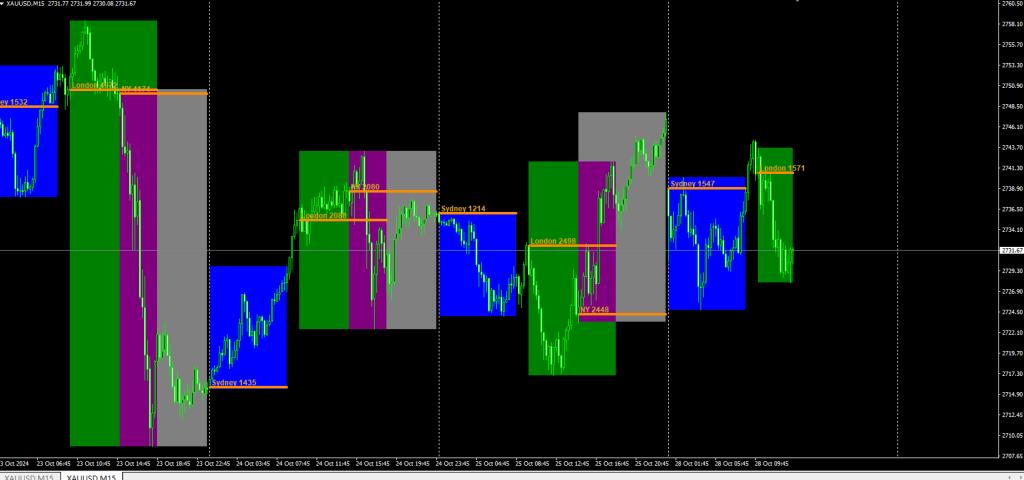Click the 2738.90 price scale value
This screenshot has height=480, width=1024.
1012,189
